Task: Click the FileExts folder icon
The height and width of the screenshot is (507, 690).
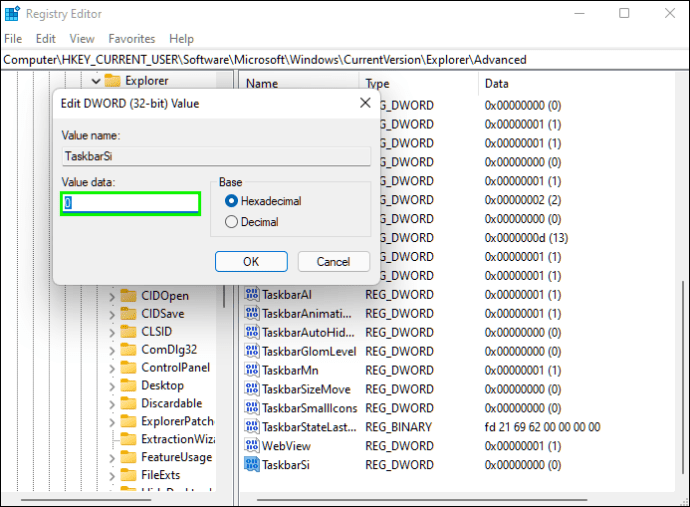Action: click(128, 475)
